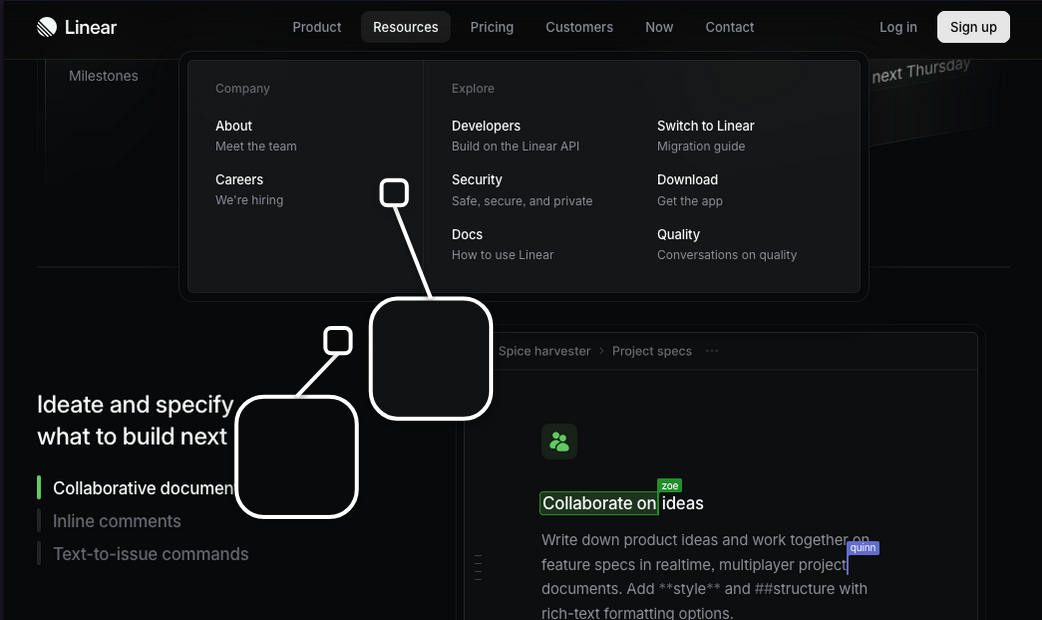Open the breadcrumb ellipsis menu
The image size is (1042, 620).
click(711, 350)
